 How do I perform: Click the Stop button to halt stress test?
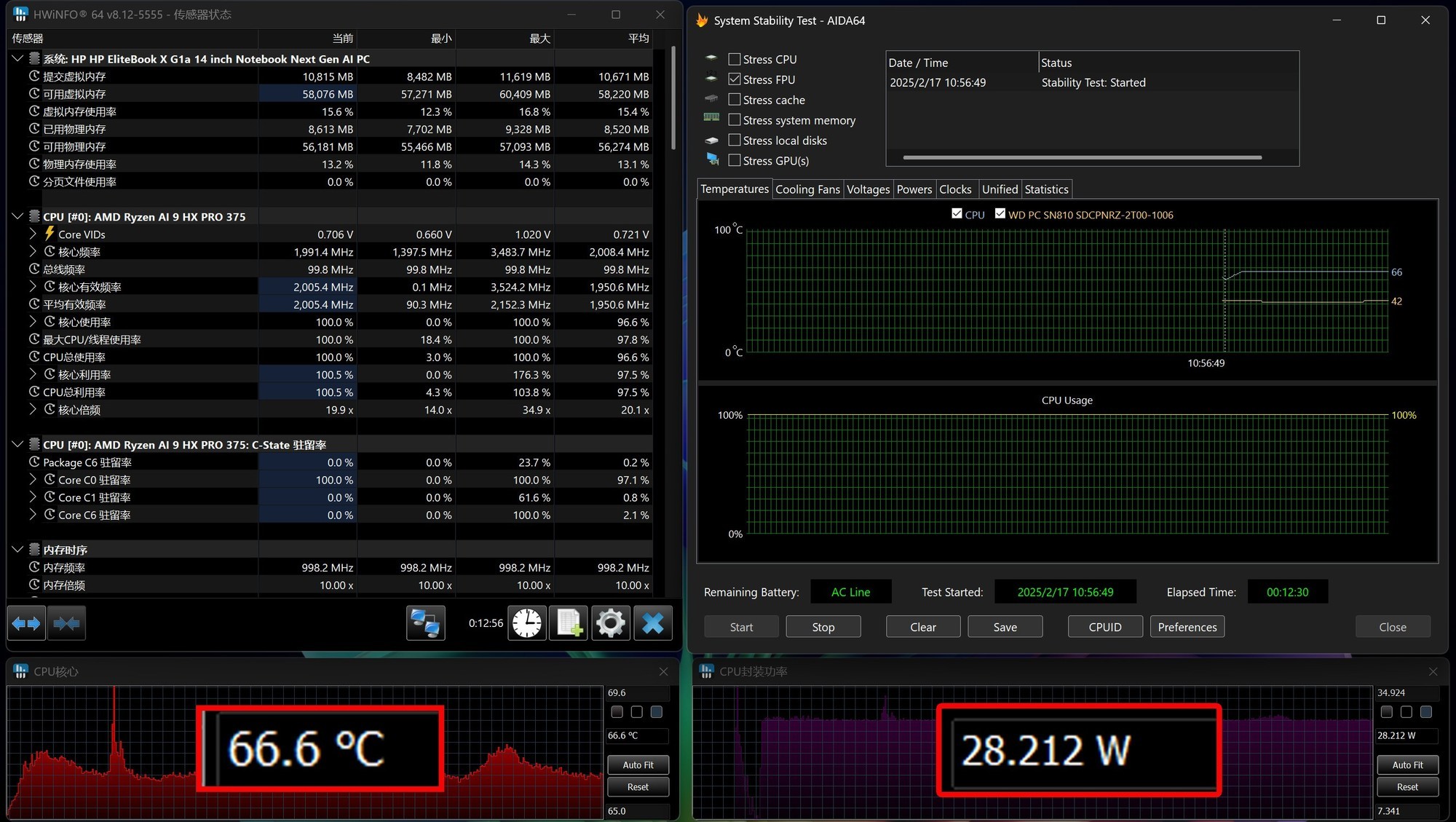(822, 627)
